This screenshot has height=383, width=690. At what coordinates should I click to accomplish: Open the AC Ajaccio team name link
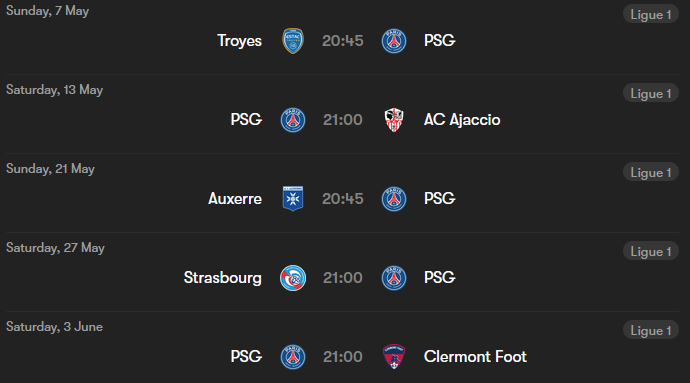[462, 120]
